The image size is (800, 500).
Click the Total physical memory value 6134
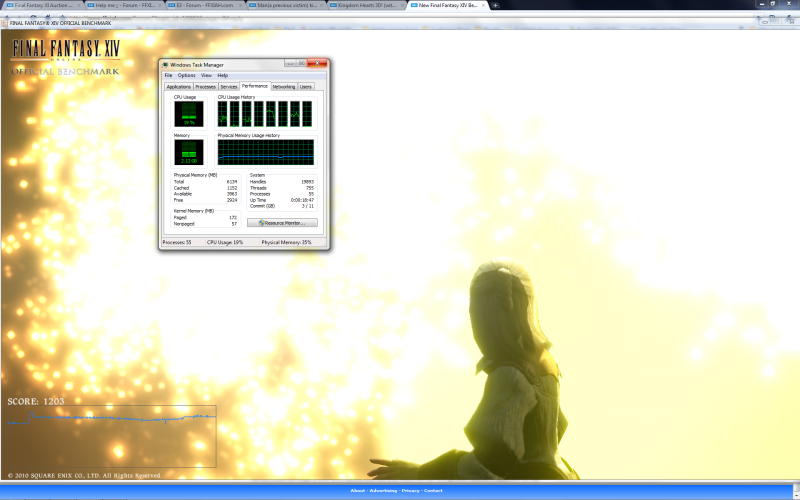tap(232, 182)
